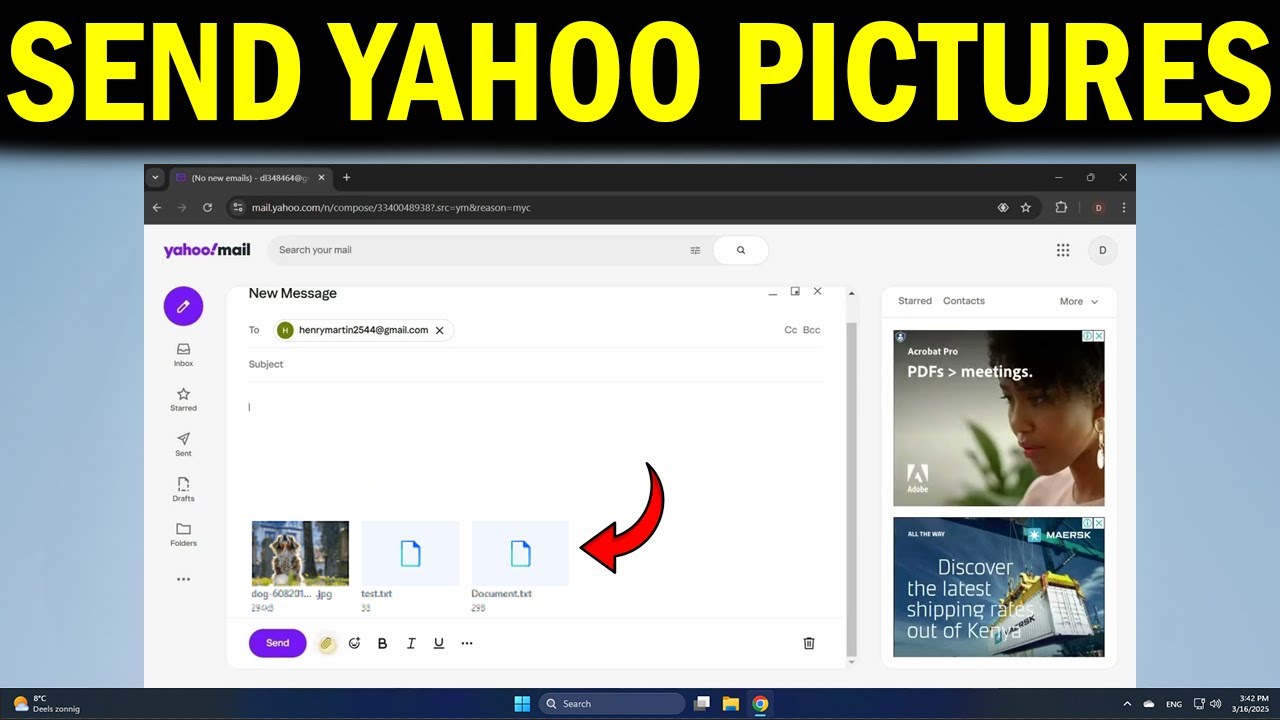The width and height of the screenshot is (1280, 720).
Task: Bookmark this page with star icon
Action: (x=1025, y=208)
